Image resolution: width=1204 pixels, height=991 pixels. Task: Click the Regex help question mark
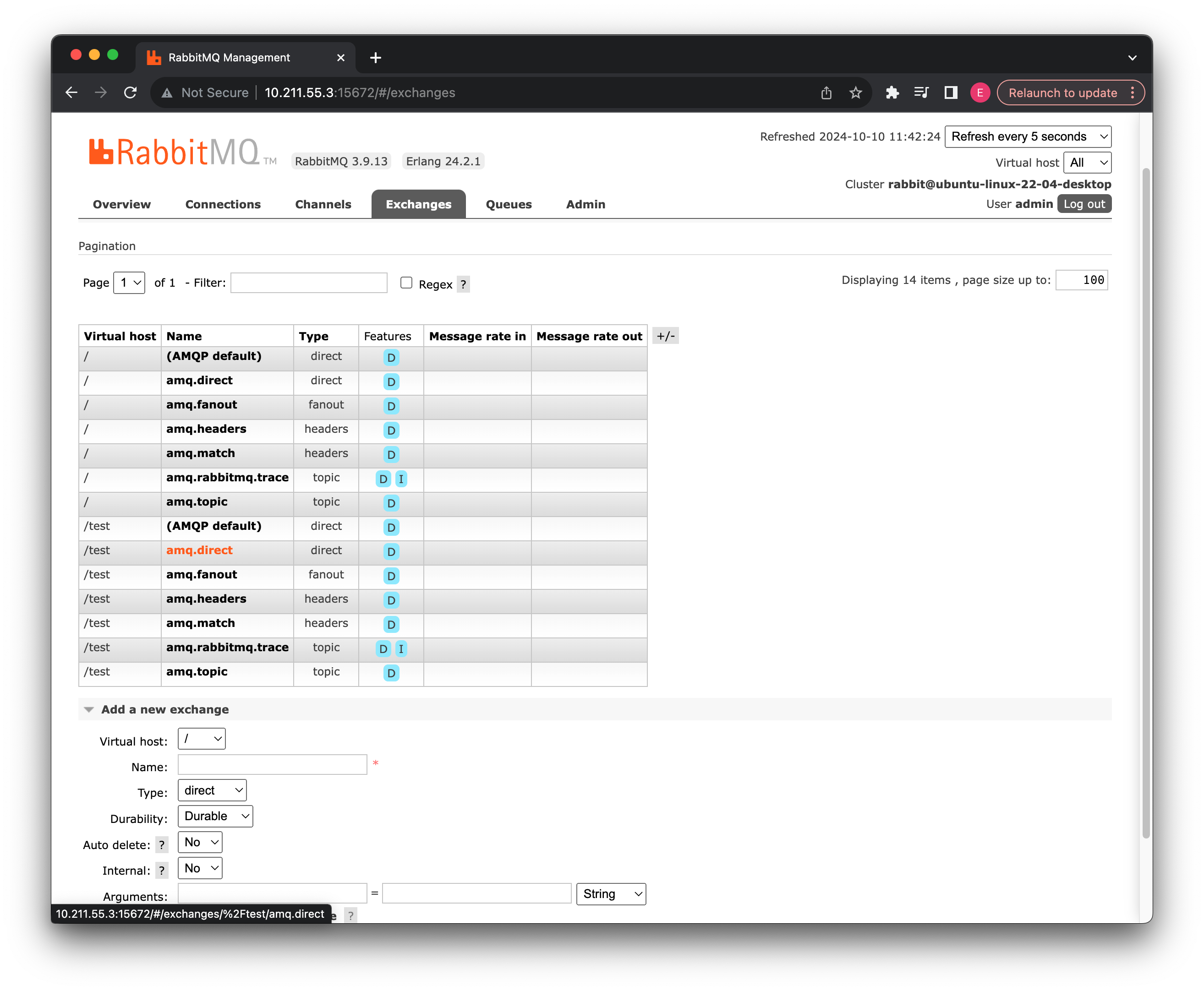coord(463,284)
